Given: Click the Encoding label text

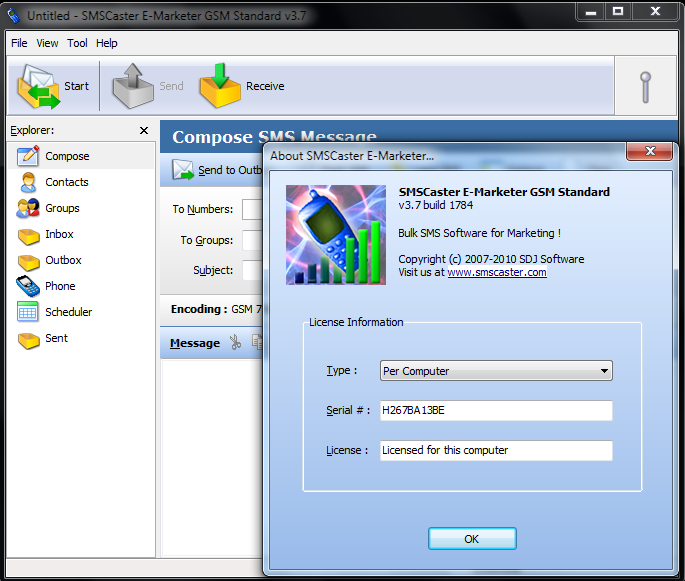Looking at the screenshot, I should (x=199, y=309).
